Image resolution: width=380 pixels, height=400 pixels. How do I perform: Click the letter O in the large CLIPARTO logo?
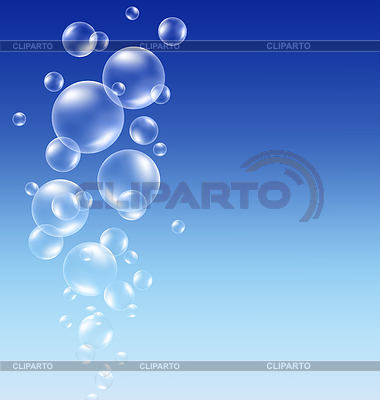point(274,195)
